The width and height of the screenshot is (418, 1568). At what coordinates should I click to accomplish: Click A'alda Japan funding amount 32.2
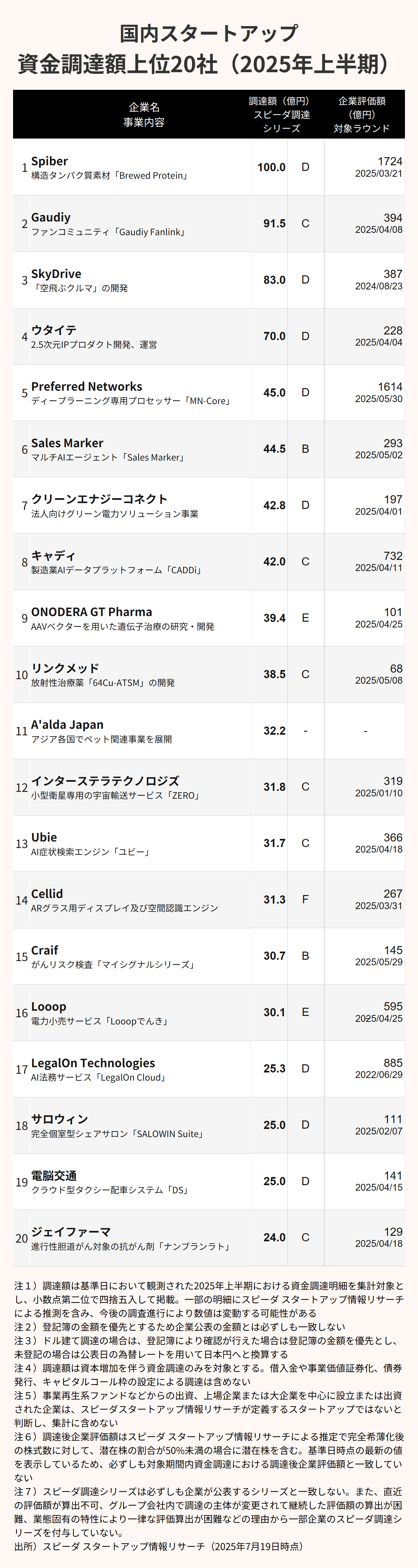point(274,730)
